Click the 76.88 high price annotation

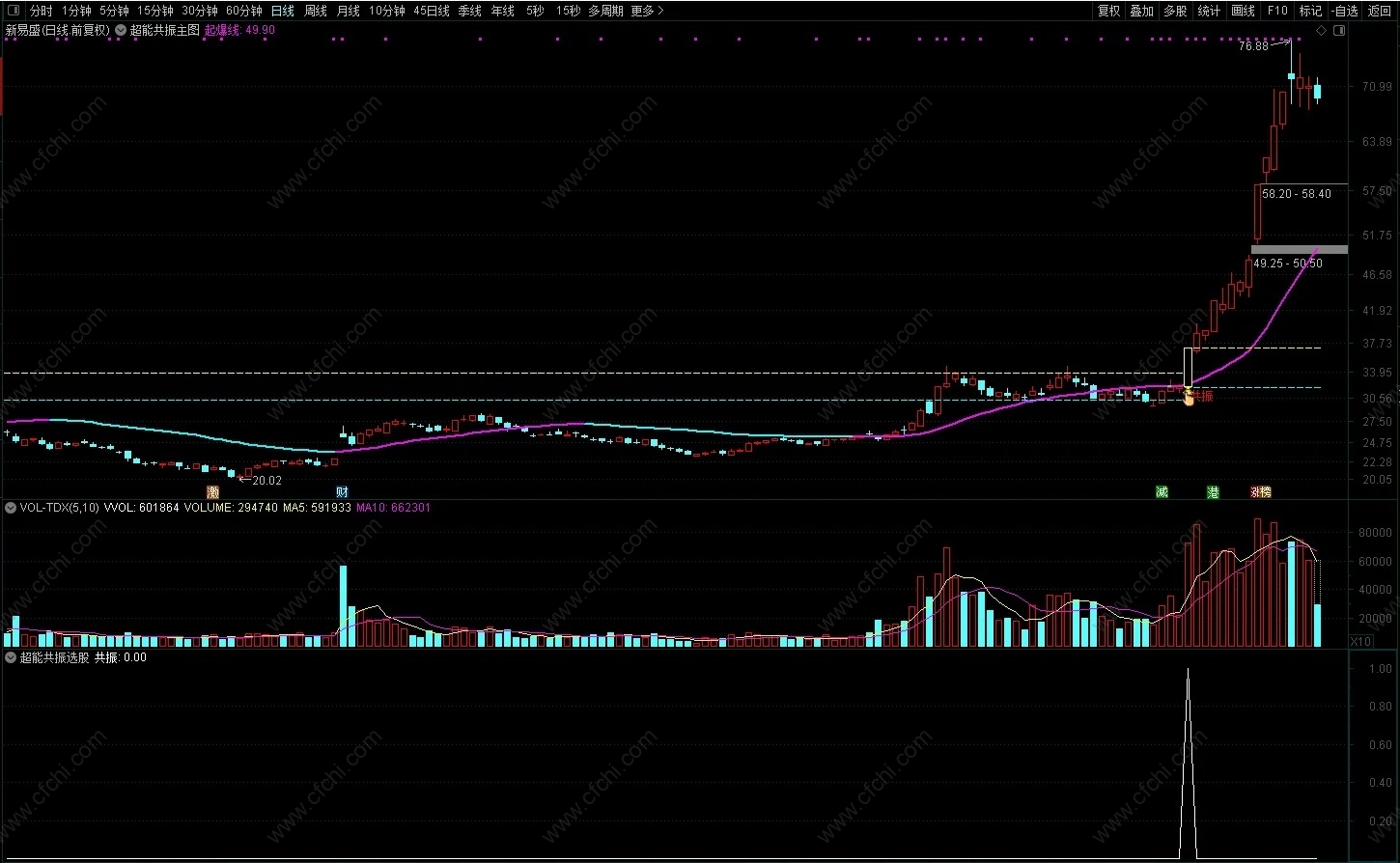point(1253,46)
